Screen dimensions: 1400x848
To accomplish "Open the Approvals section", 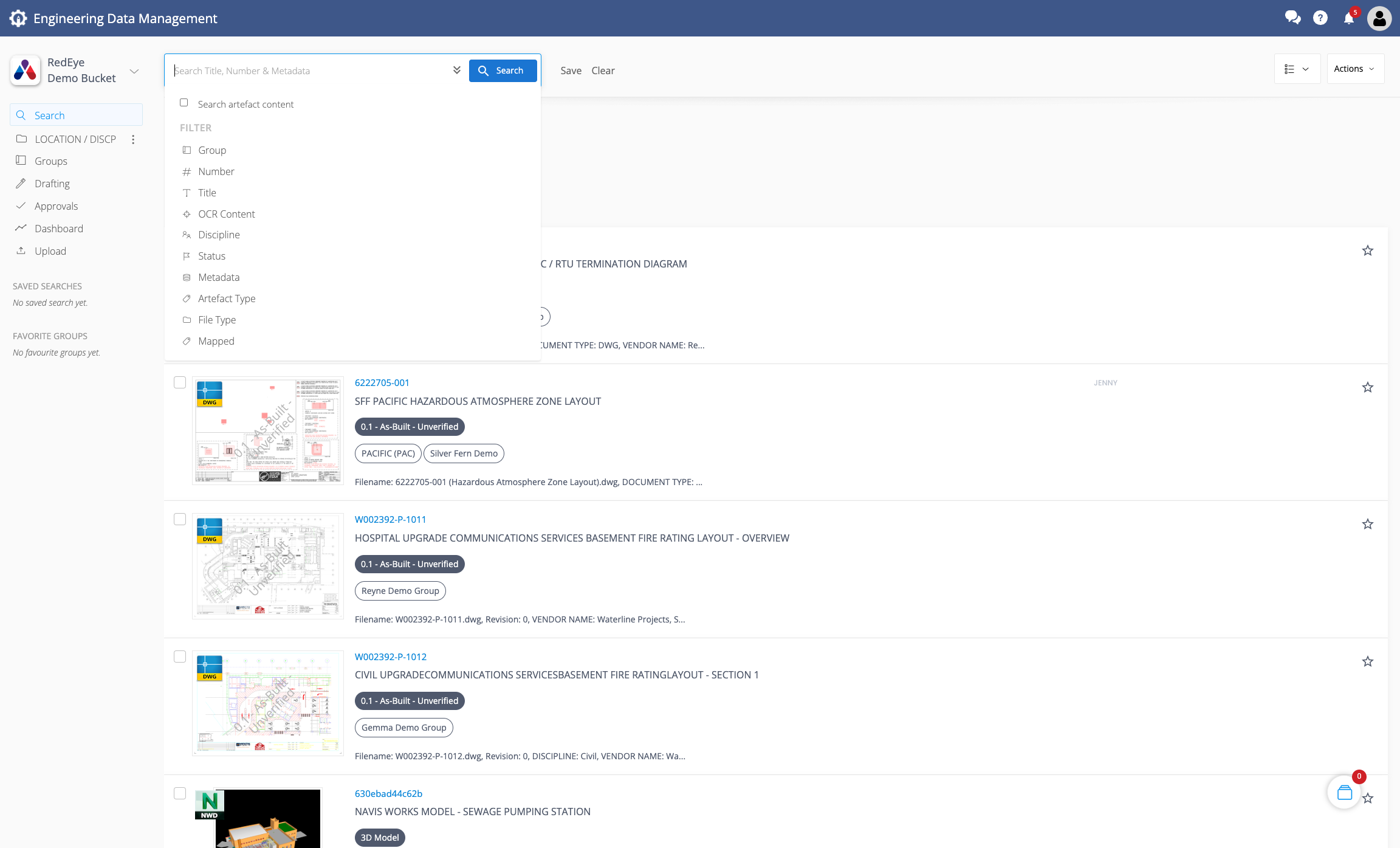I will click(x=57, y=205).
